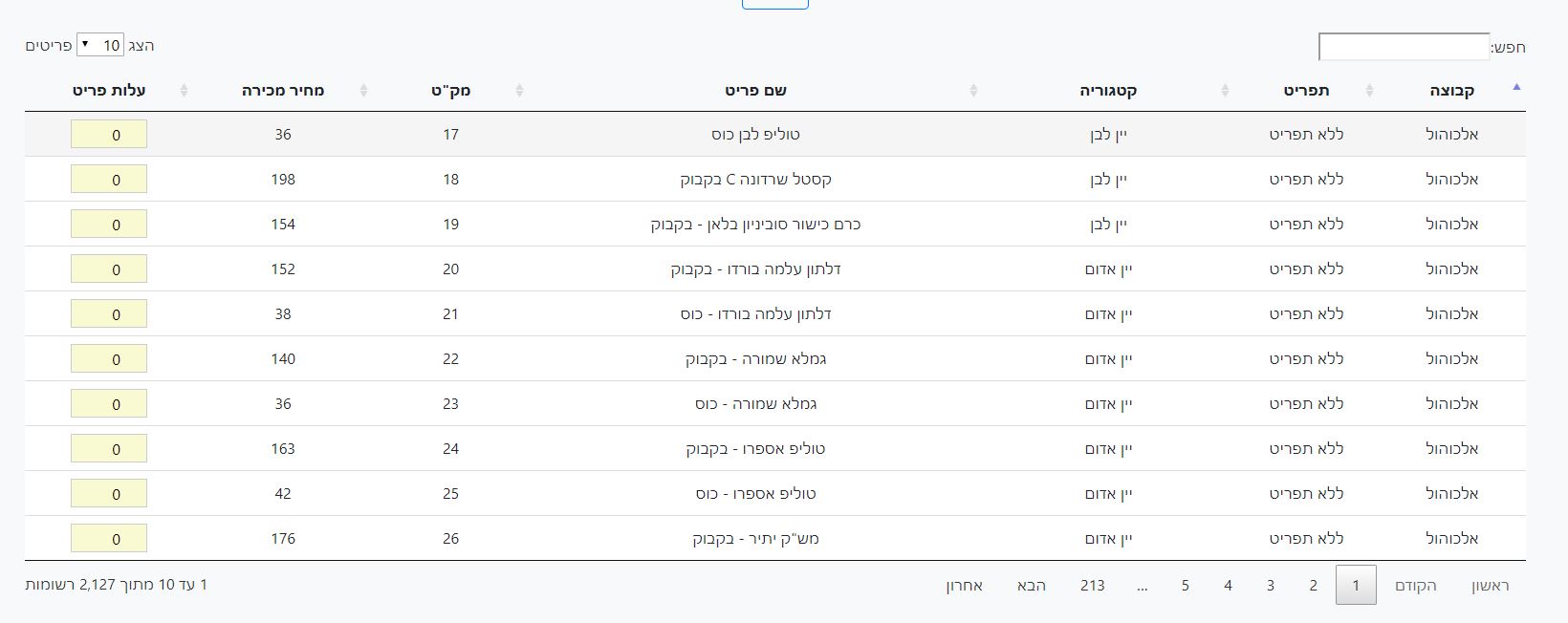1568x623 pixels.
Task: Click sale price 140 cell
Action: tap(283, 359)
